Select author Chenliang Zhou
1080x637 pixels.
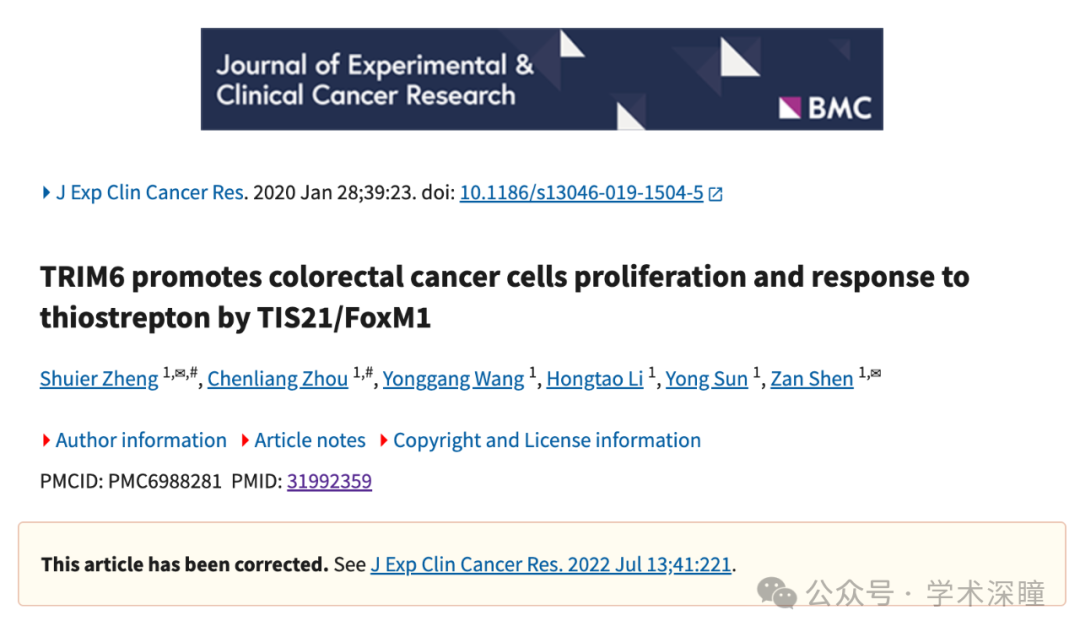point(278,379)
